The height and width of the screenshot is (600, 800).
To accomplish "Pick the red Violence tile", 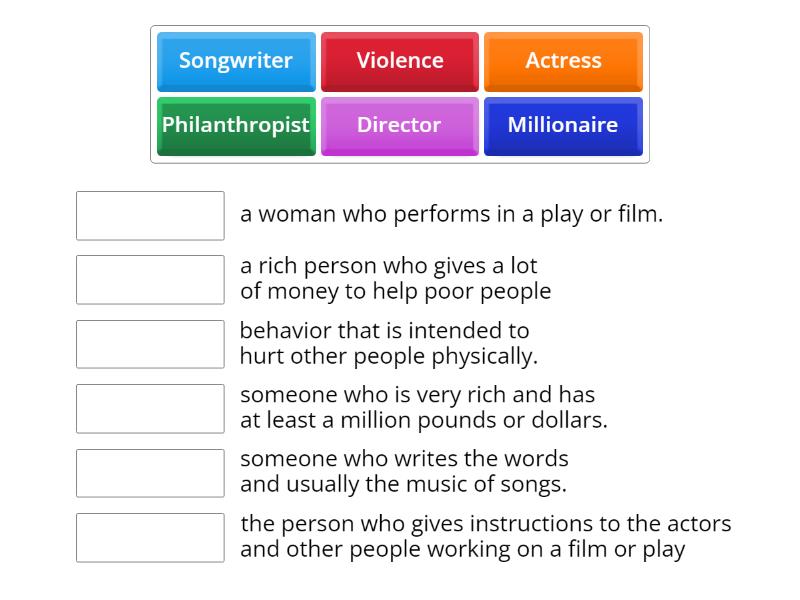I will pos(399,62).
